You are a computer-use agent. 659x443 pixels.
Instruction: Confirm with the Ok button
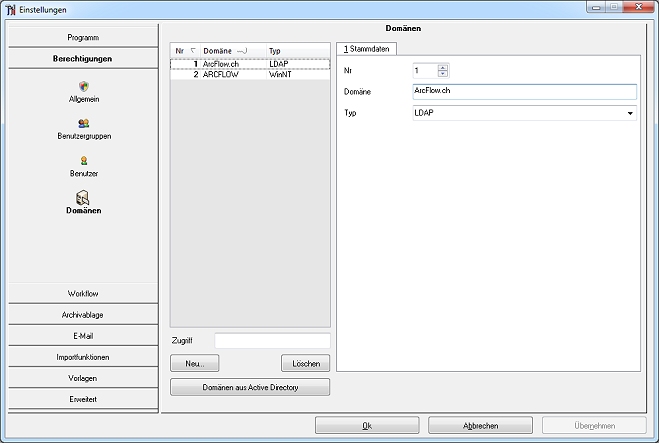(367, 425)
